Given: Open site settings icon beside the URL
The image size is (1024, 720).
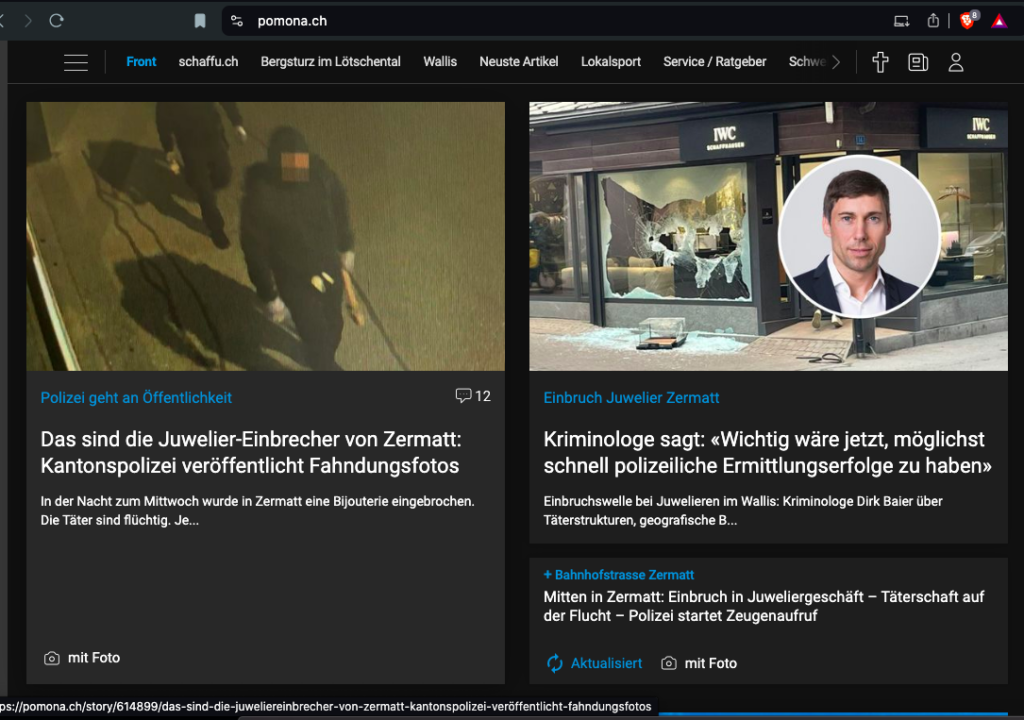Looking at the screenshot, I should point(237,21).
